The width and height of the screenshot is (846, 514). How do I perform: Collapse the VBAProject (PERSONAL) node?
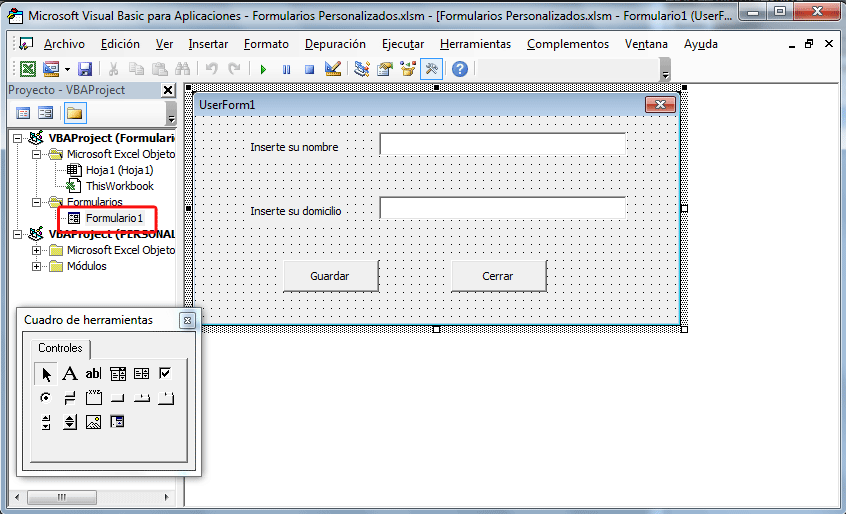pos(17,235)
